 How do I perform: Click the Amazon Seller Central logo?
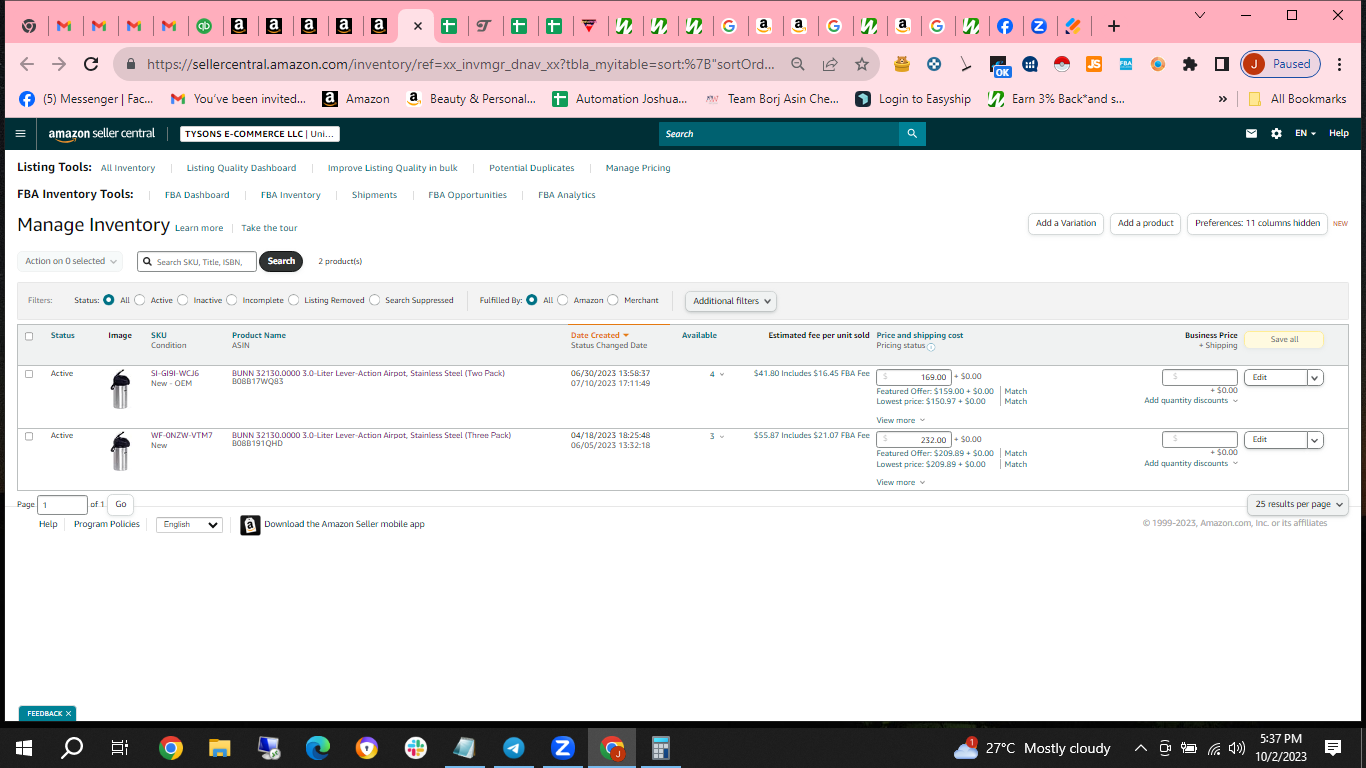tap(102, 133)
